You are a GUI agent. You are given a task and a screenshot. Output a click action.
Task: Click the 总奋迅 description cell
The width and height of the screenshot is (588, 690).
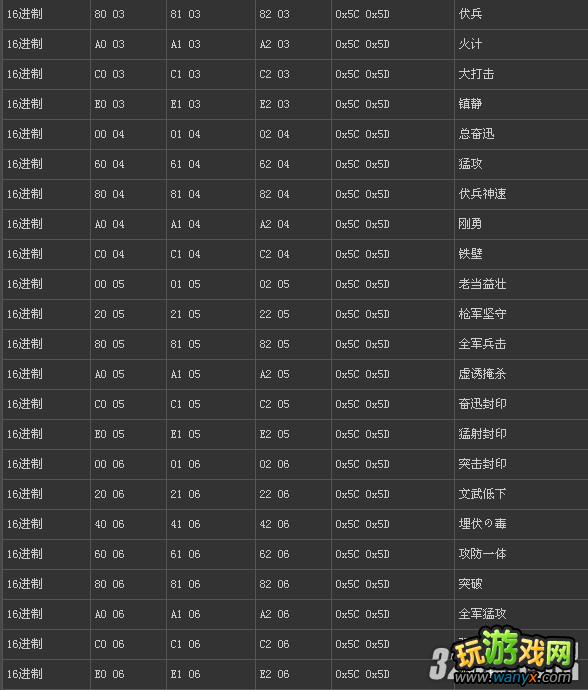tap(476, 134)
